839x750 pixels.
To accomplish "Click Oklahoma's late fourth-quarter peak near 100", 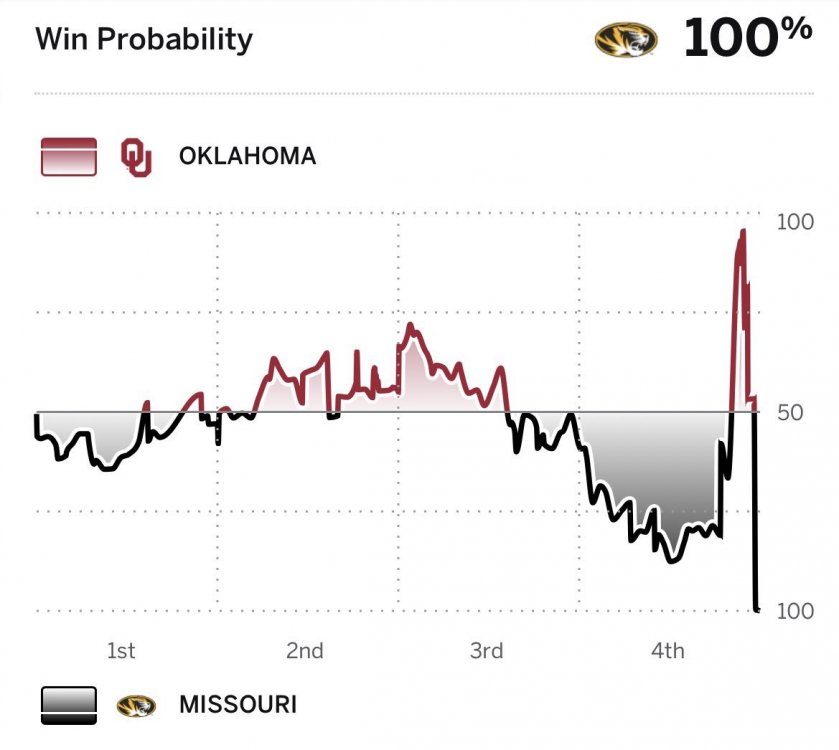I will point(742,232).
